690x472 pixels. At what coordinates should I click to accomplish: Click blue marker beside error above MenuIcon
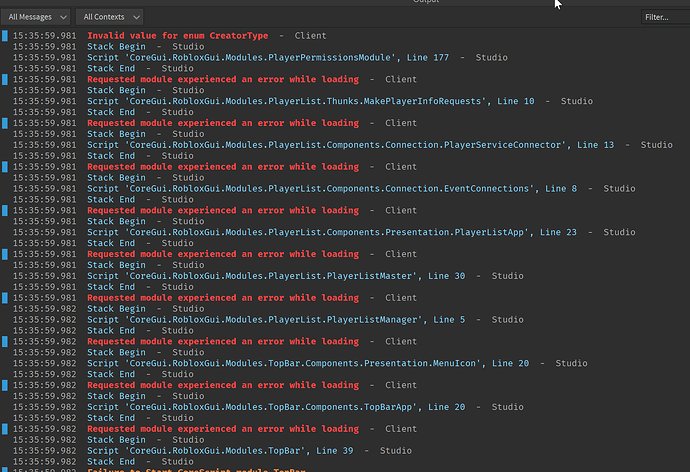click(x=5, y=341)
